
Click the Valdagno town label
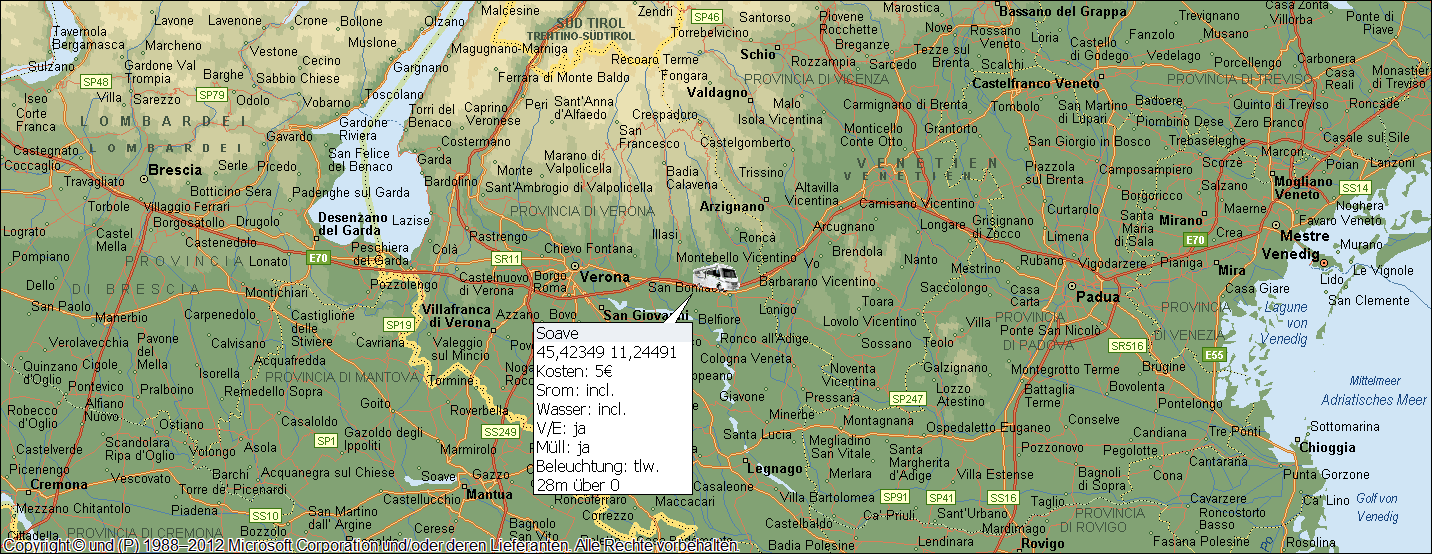tap(719, 93)
